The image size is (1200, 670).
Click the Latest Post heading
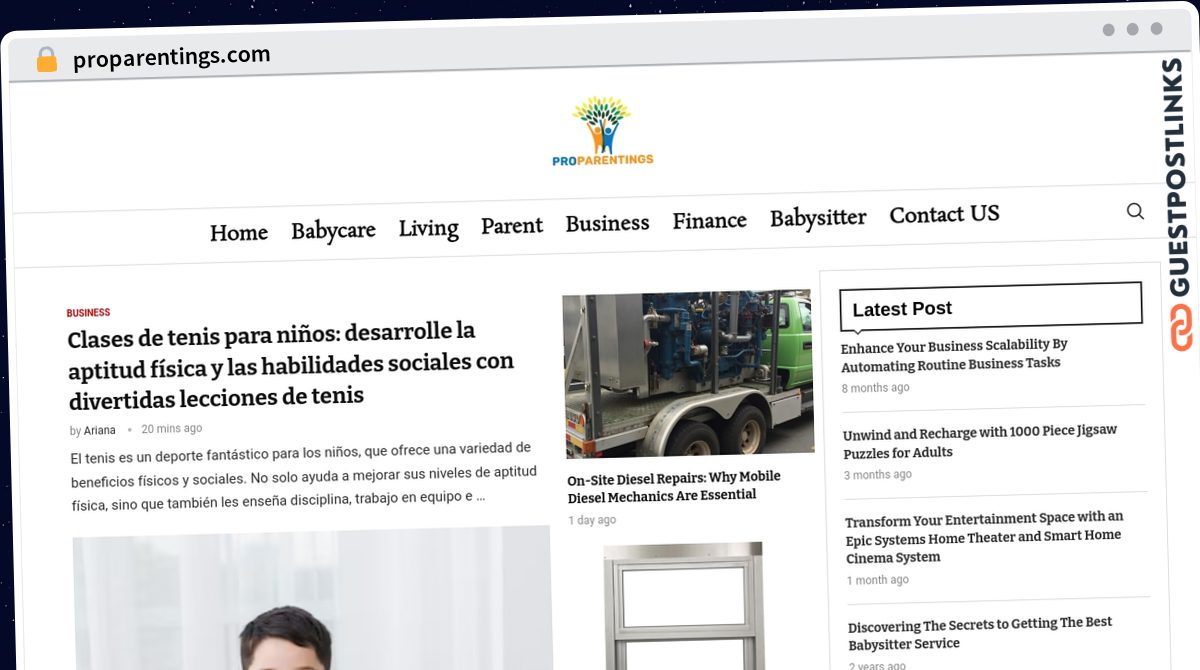pyautogui.click(x=902, y=309)
